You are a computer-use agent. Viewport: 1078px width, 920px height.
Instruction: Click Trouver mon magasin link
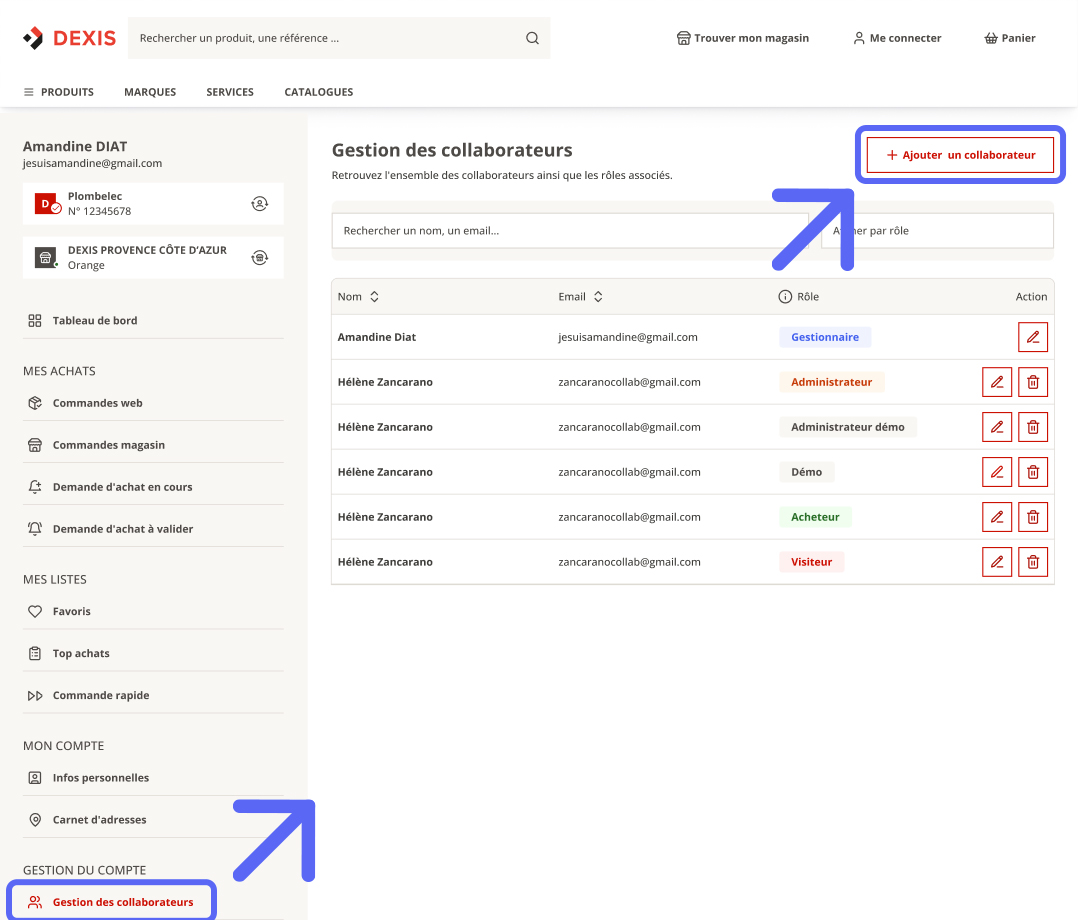click(x=742, y=38)
